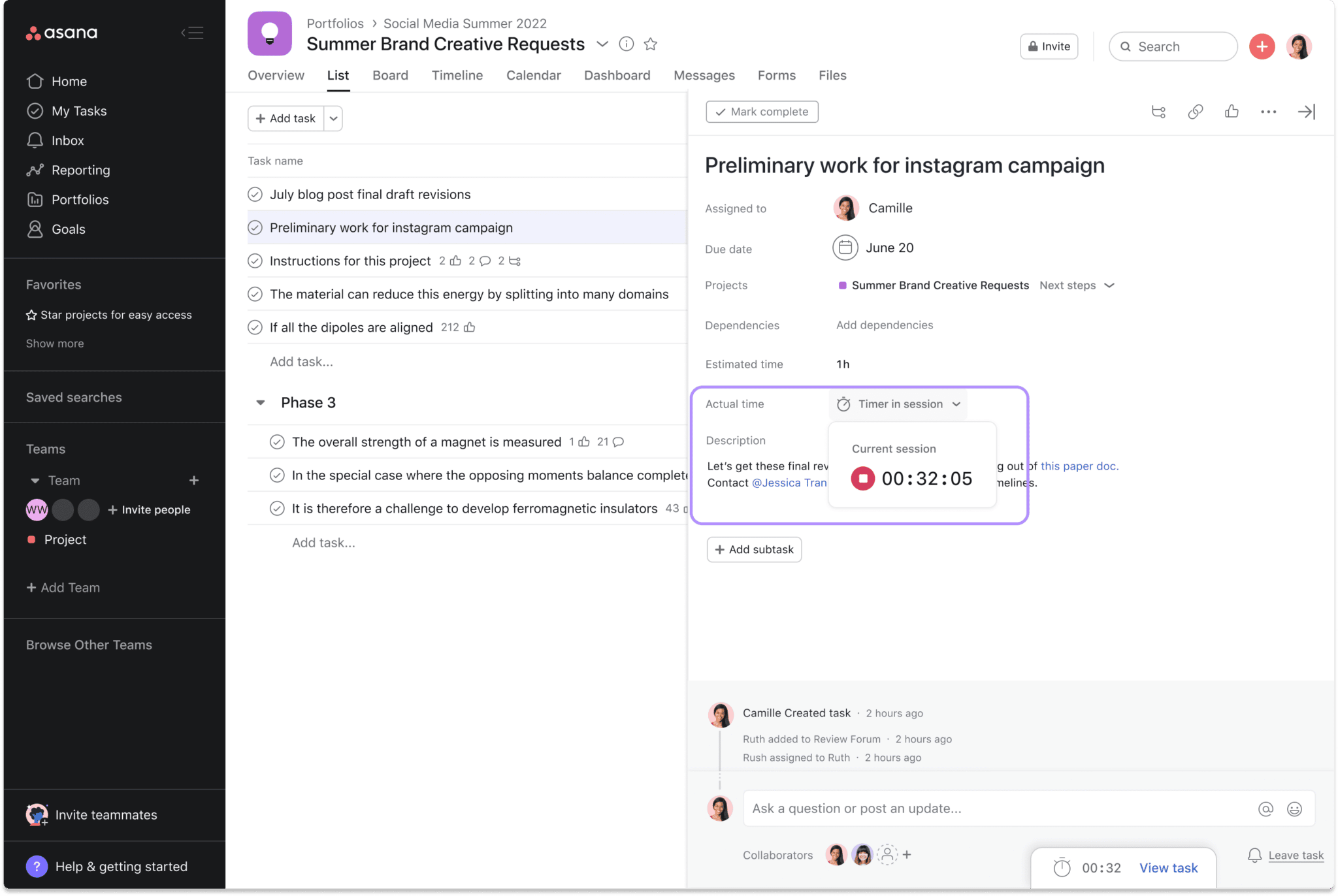
Task: Click the red plus quick-add button
Action: click(x=1262, y=46)
